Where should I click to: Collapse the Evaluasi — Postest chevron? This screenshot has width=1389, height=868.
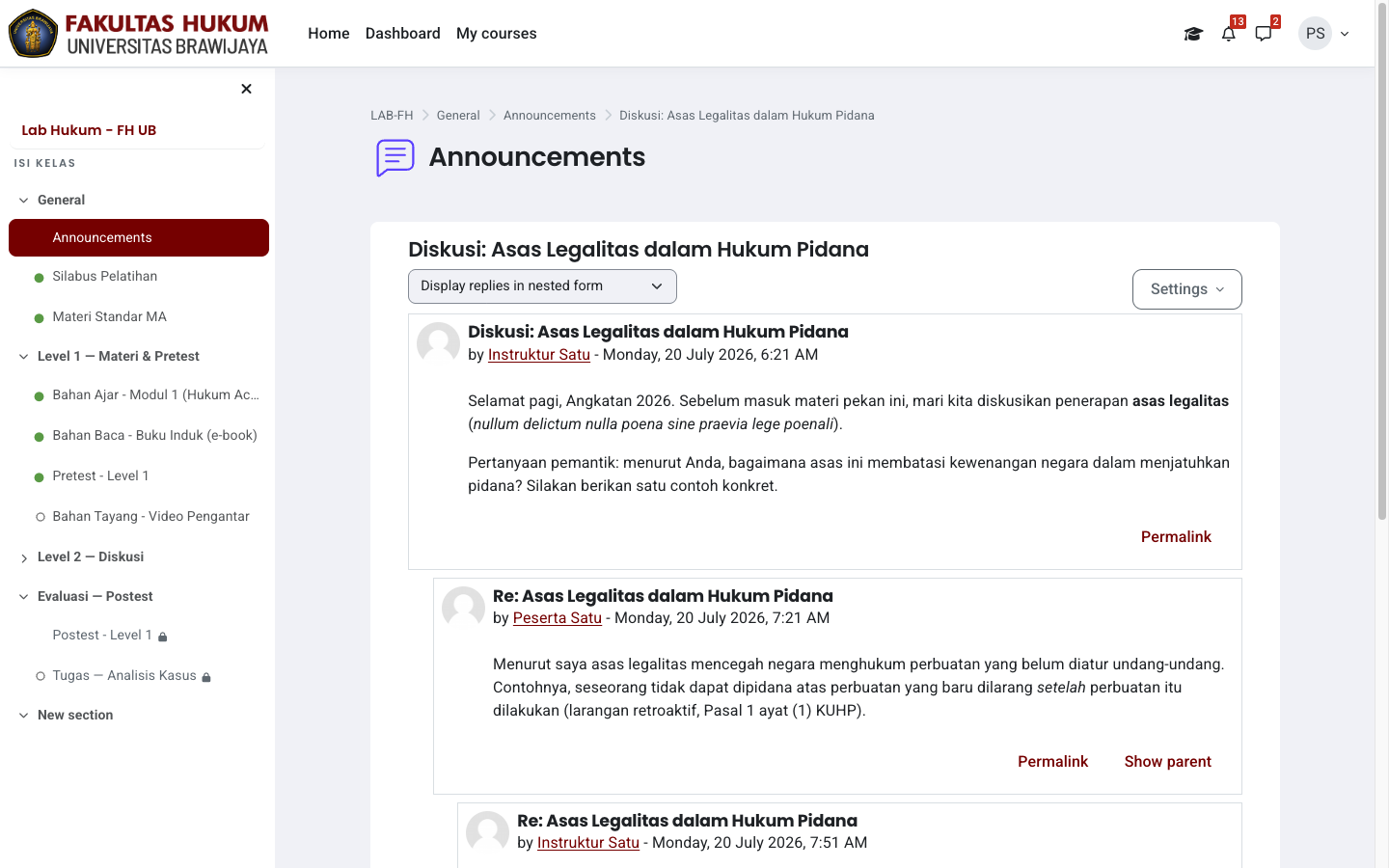[x=24, y=597]
